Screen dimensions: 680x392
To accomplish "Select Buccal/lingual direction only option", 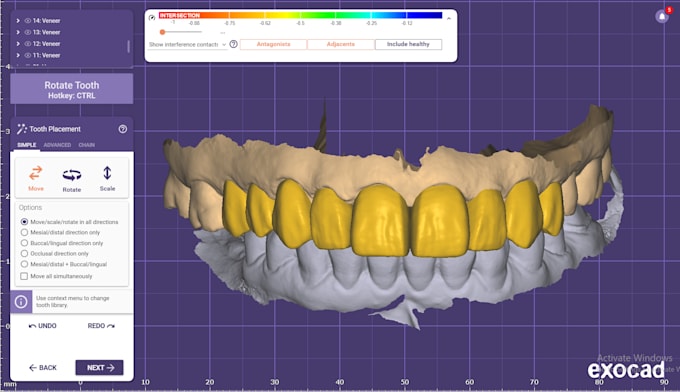I will (x=24, y=243).
